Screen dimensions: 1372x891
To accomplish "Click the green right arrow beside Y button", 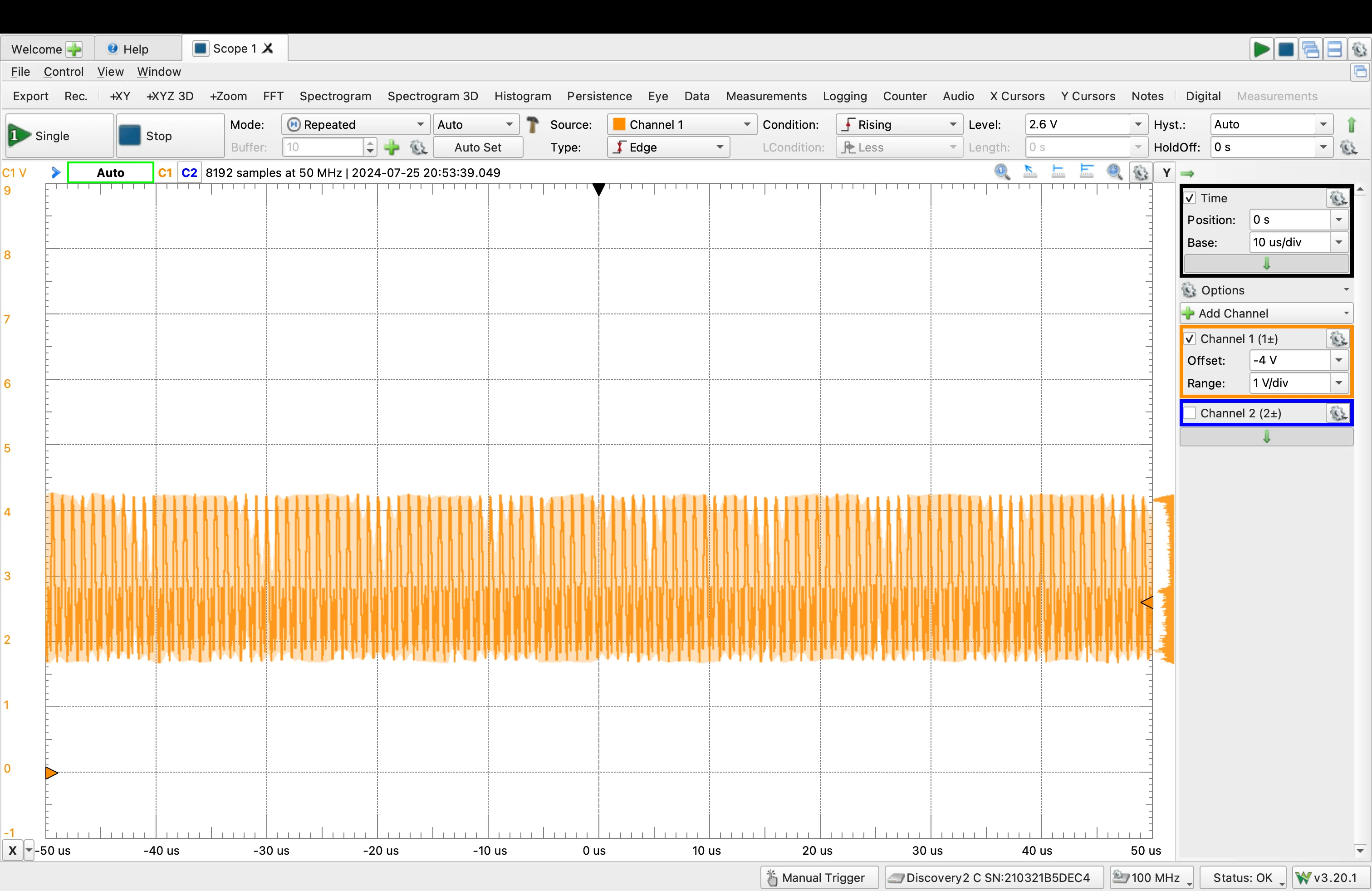I will [x=1187, y=173].
